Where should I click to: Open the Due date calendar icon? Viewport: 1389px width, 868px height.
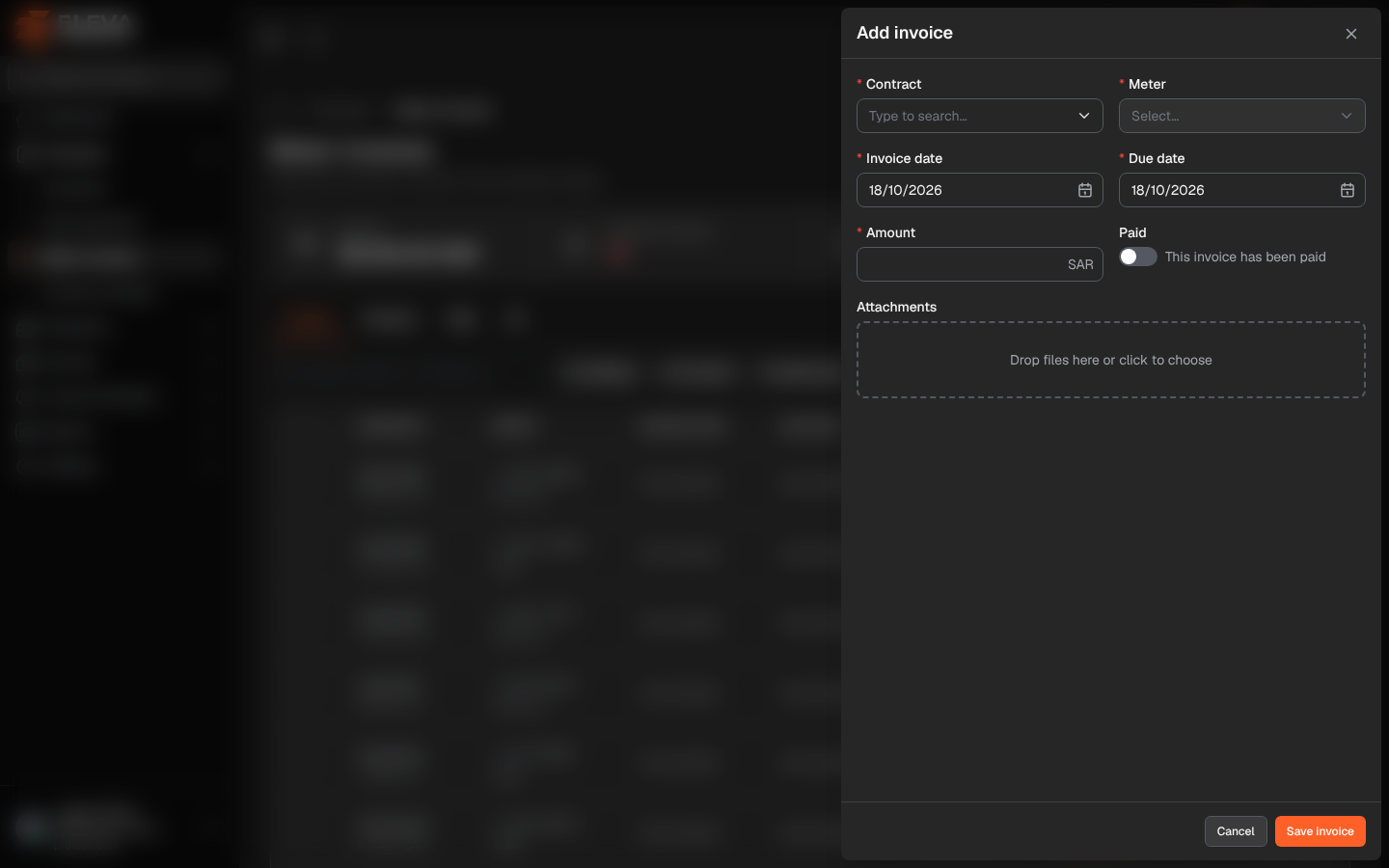pos(1348,191)
